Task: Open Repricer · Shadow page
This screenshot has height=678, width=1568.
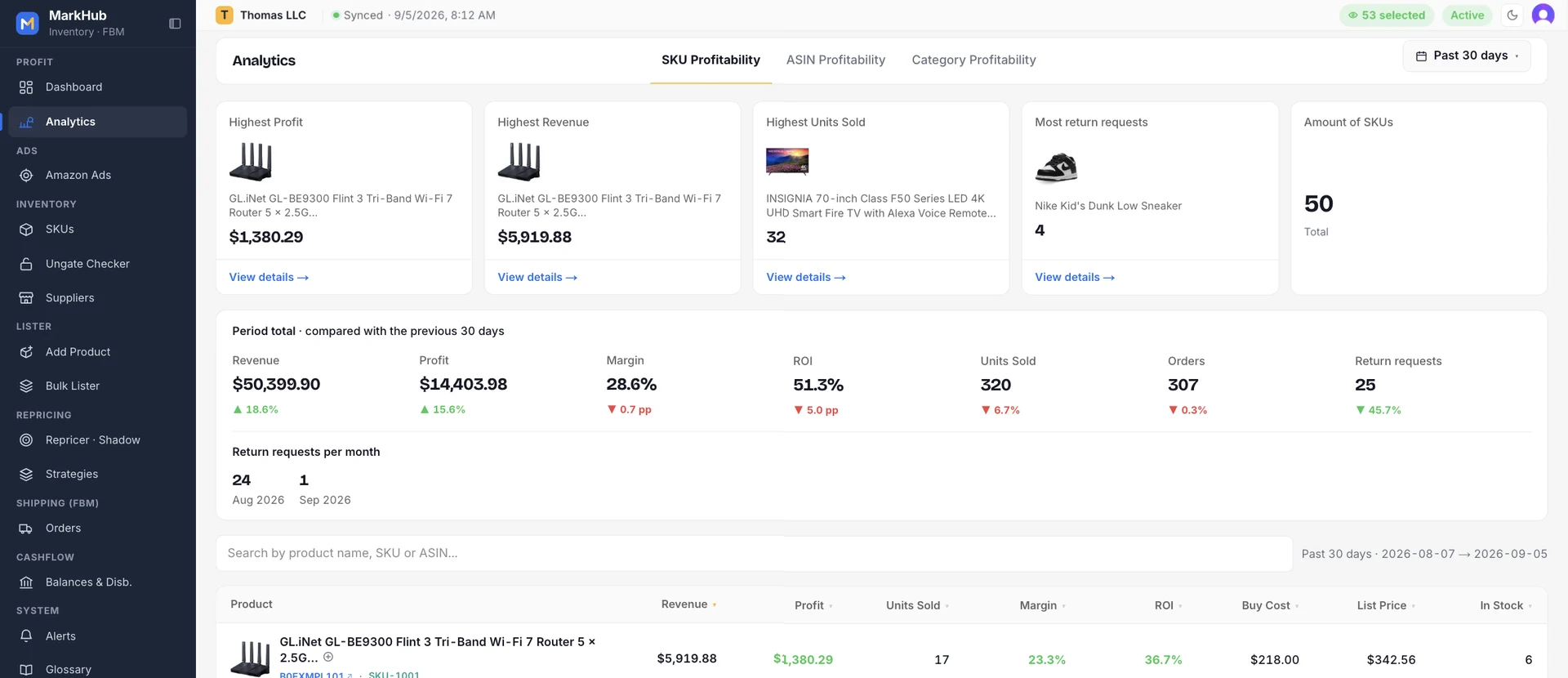Action: [97, 440]
